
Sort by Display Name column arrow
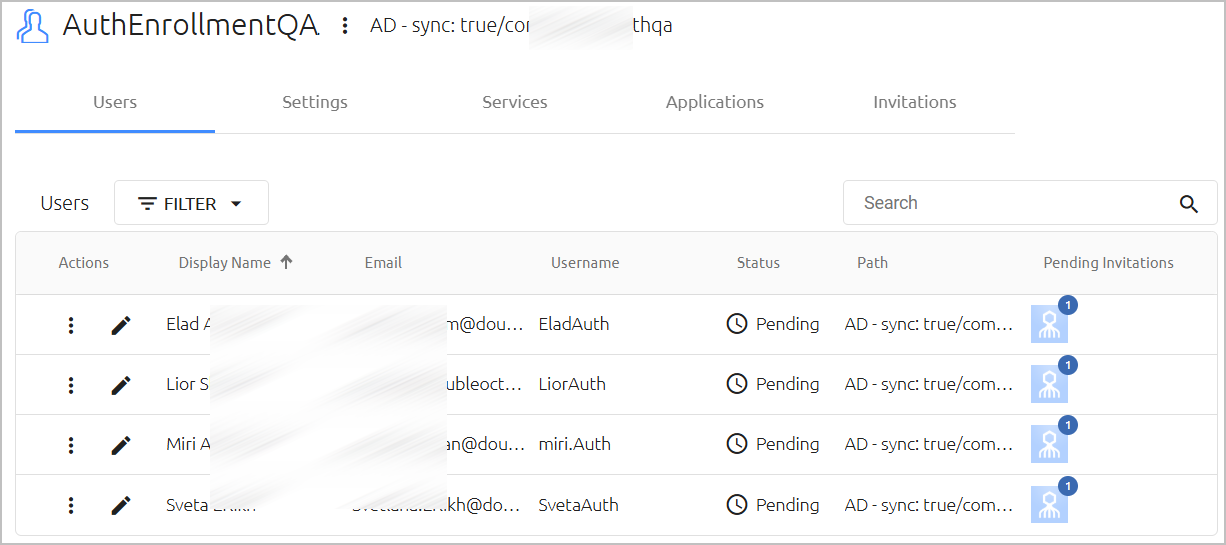(x=287, y=262)
